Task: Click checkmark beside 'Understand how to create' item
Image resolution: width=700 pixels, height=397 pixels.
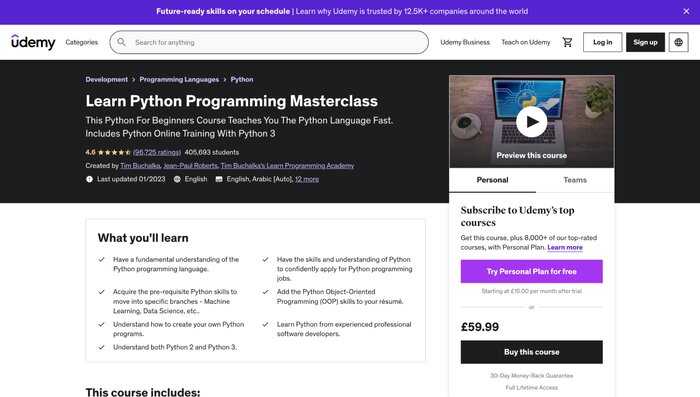Action: coord(101,325)
